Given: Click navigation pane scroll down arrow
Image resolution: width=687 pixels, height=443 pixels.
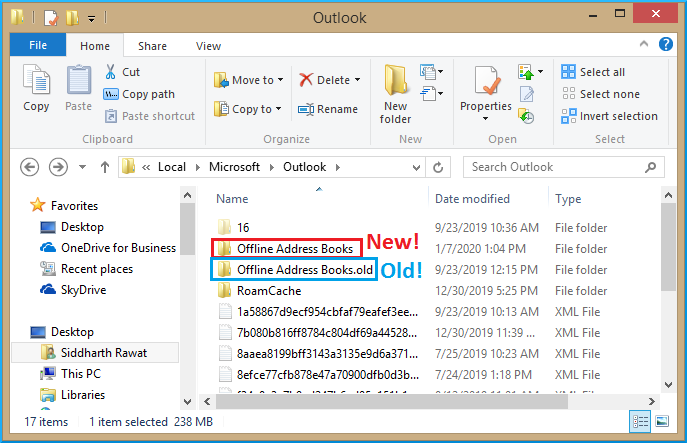Looking at the screenshot, I should (188, 401).
